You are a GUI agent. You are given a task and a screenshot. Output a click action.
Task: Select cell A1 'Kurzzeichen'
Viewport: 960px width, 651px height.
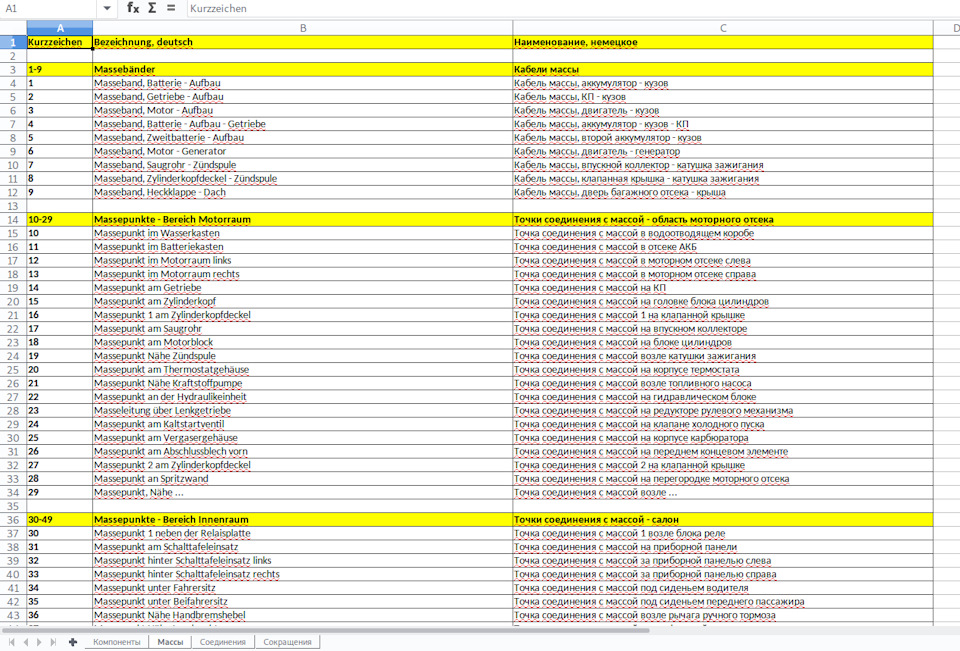click(60, 42)
